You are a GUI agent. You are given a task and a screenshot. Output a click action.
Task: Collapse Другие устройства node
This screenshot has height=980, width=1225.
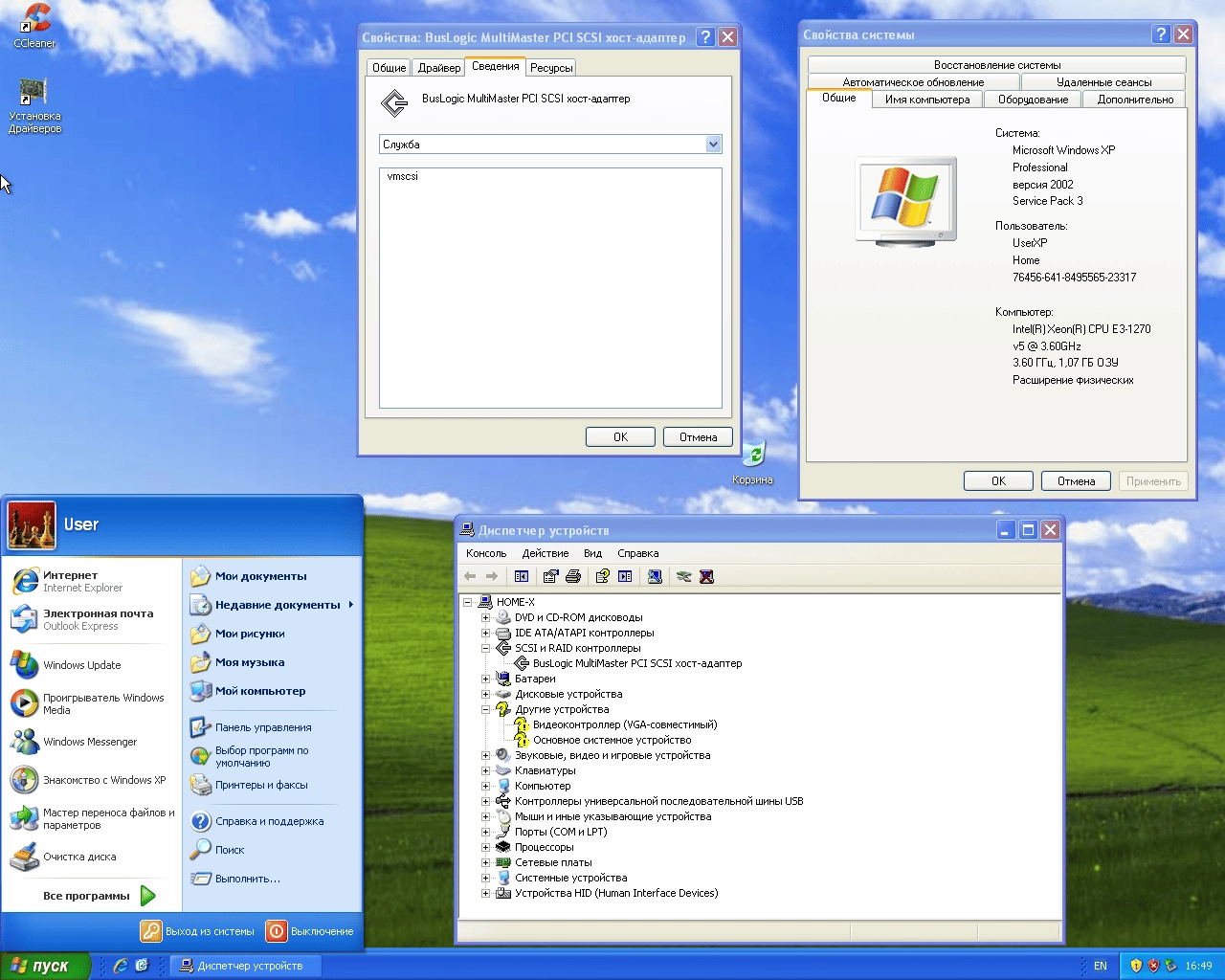[x=485, y=709]
